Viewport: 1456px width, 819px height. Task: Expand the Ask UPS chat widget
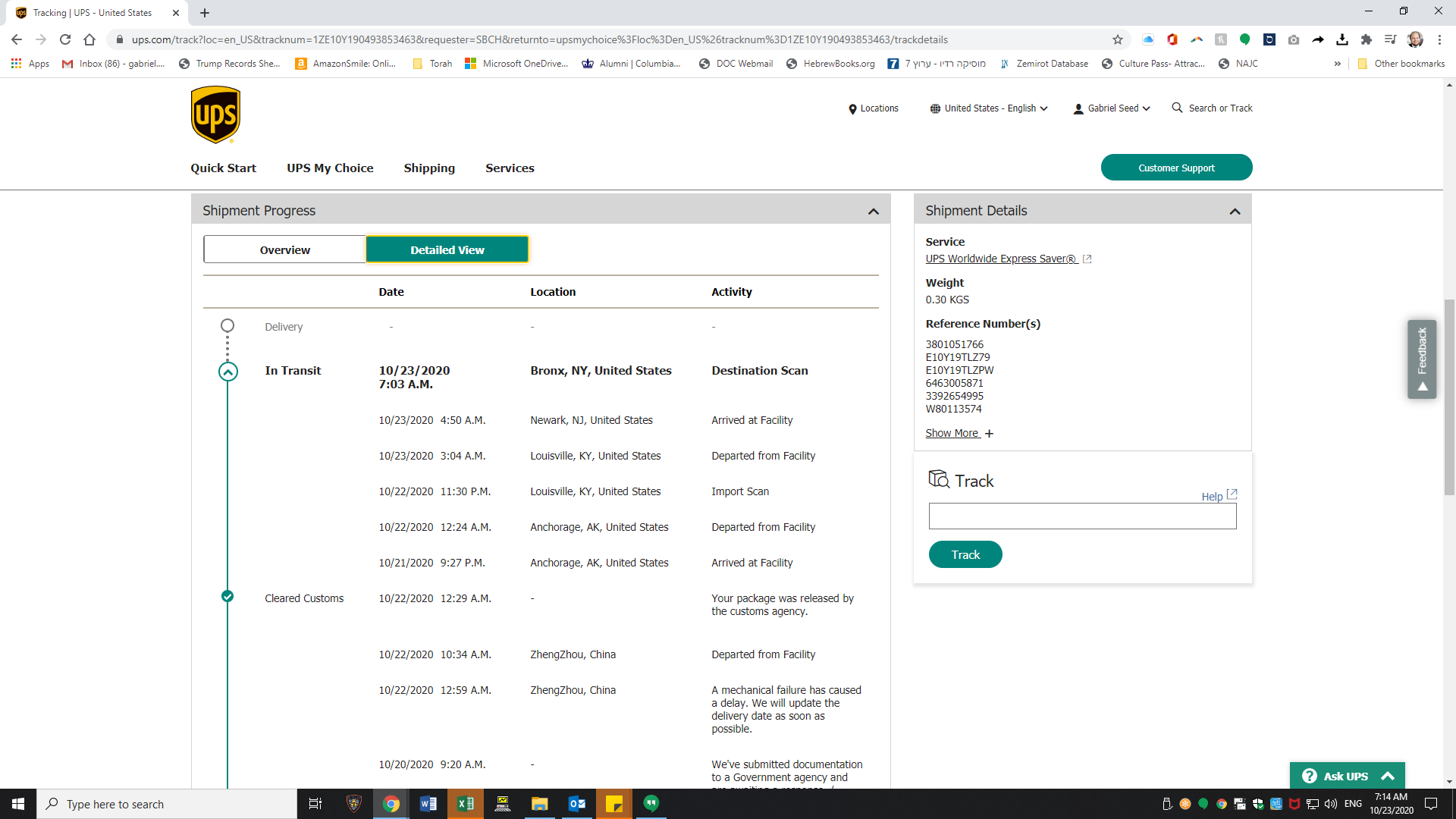click(x=1348, y=776)
